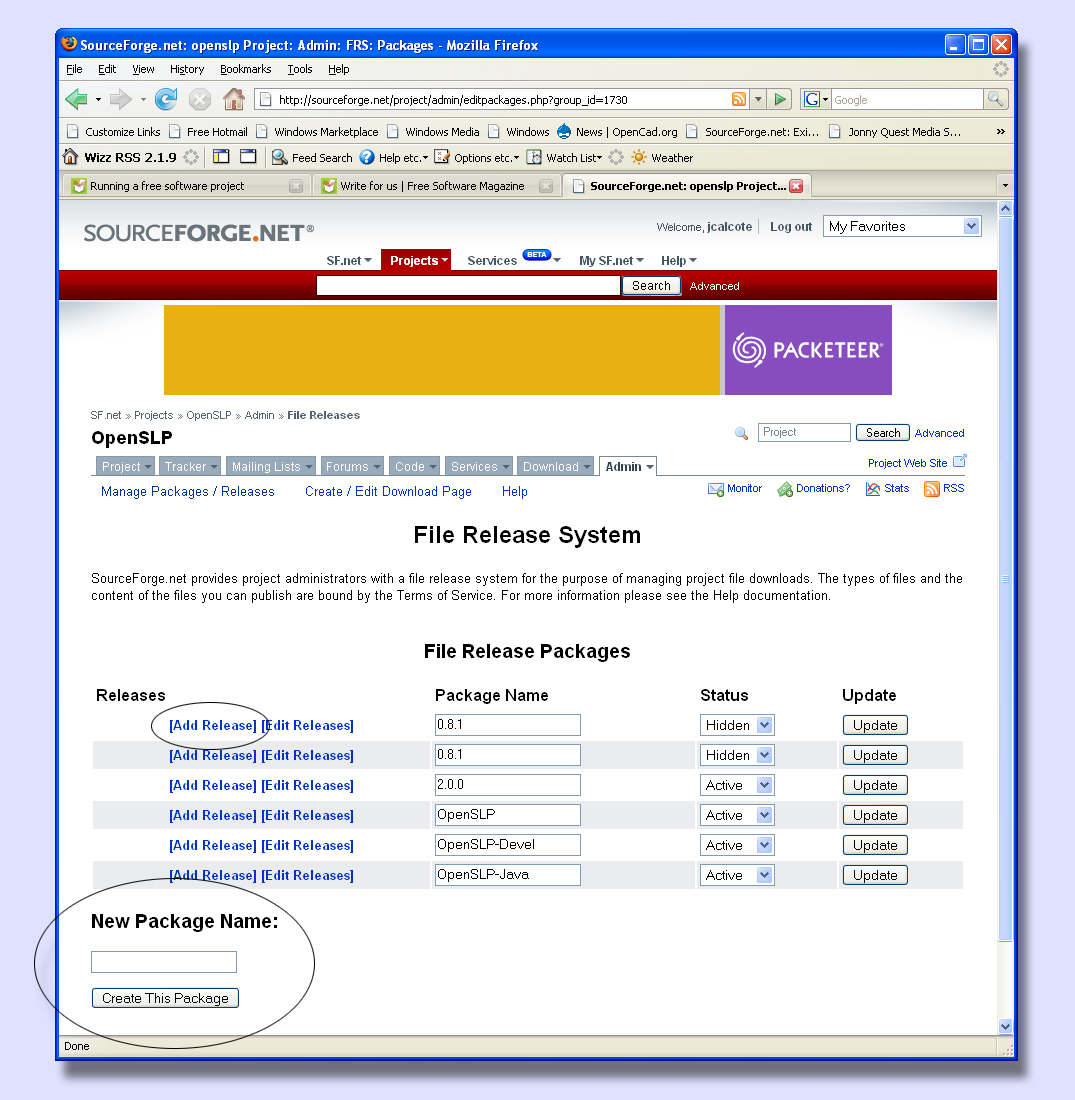The height and width of the screenshot is (1100, 1075).
Task: Click the New Package Name input field
Action: point(163,962)
